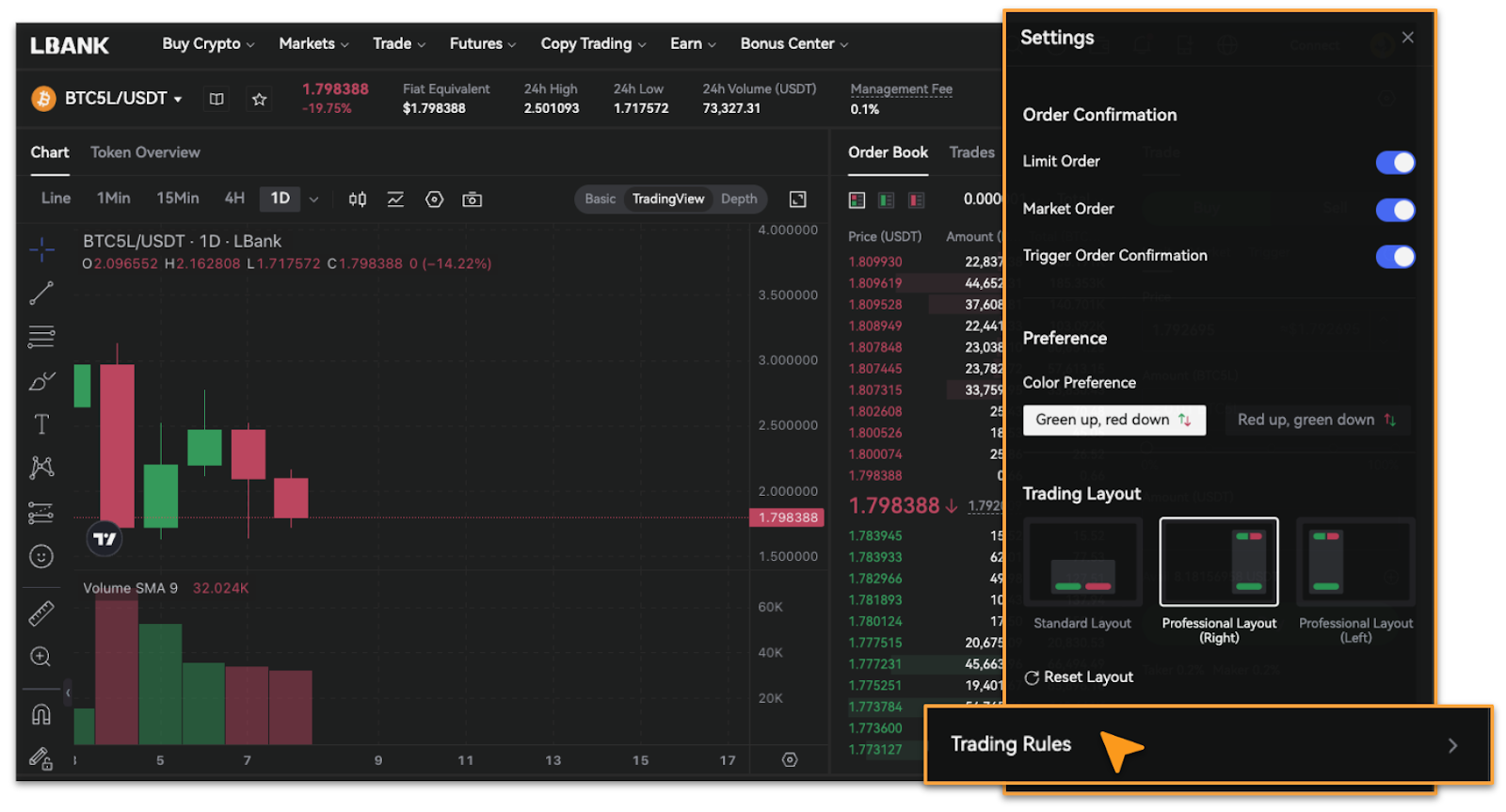Image resolution: width=1506 pixels, height=812 pixels.
Task: Add BTC5L/USDT to favorites with star
Action: coord(260,99)
